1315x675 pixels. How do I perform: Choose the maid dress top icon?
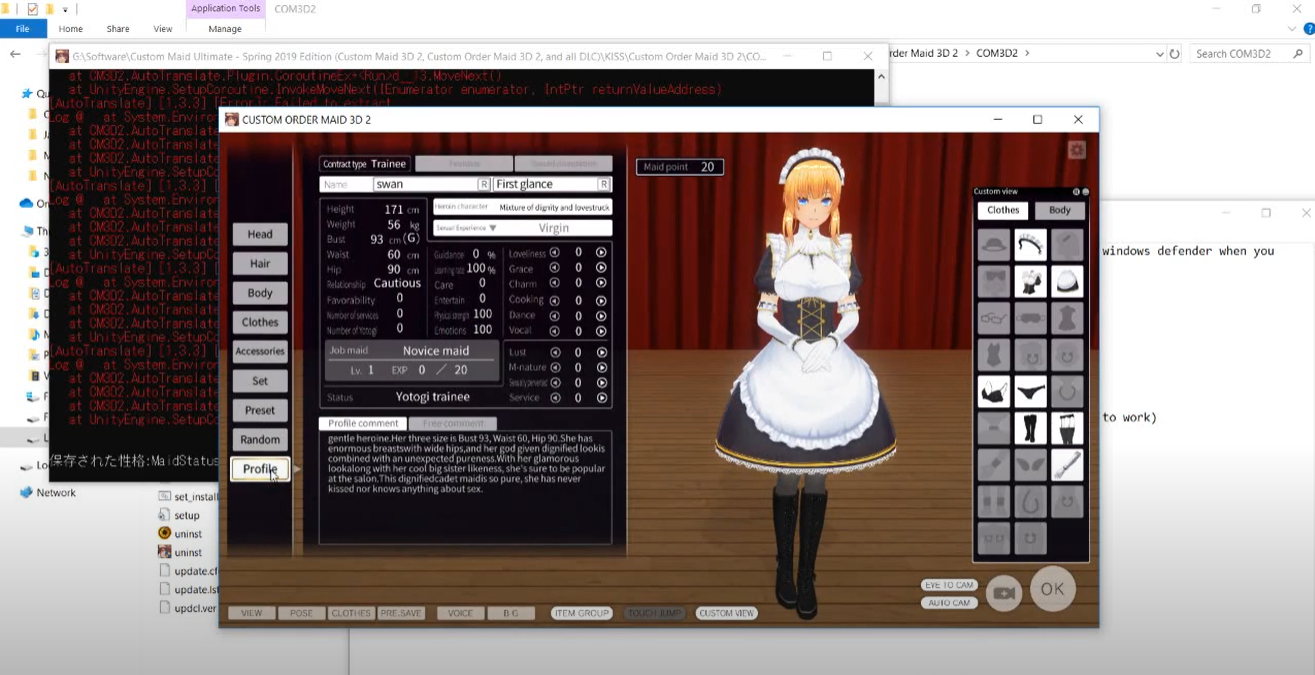tap(1030, 281)
